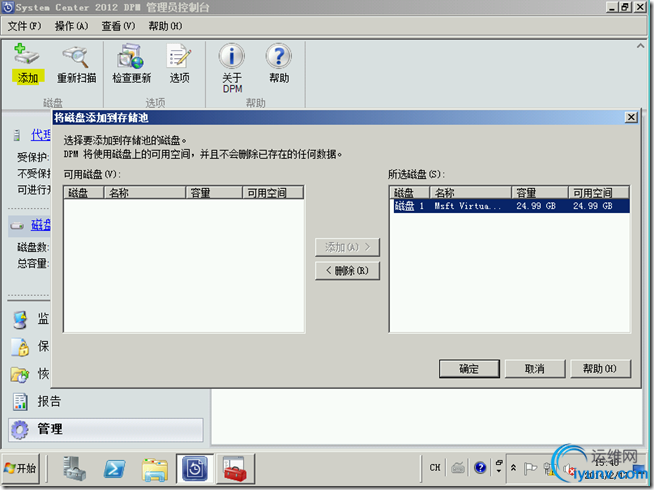
Task: Select the 管理 management navigation item
Action: tap(106, 430)
